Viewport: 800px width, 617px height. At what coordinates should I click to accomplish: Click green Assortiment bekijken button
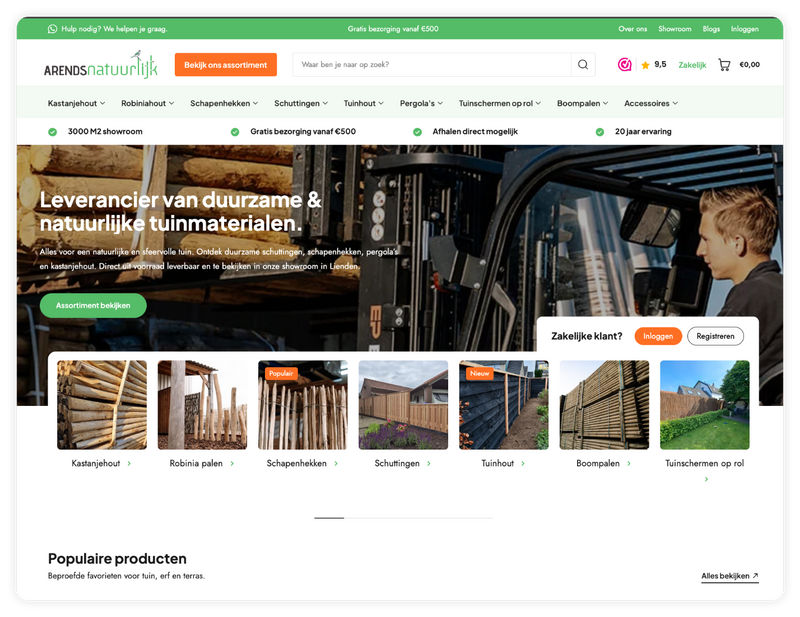[x=93, y=306]
